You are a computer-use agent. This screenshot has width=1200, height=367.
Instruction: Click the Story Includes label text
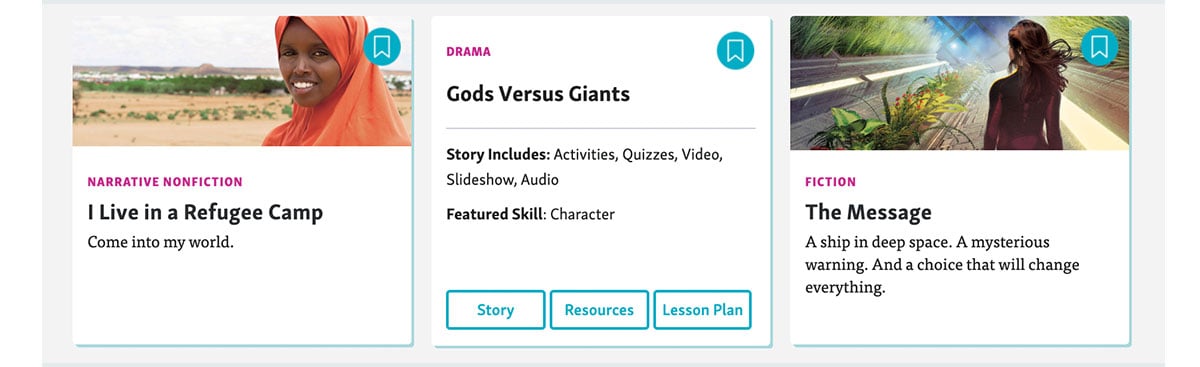[x=498, y=154]
